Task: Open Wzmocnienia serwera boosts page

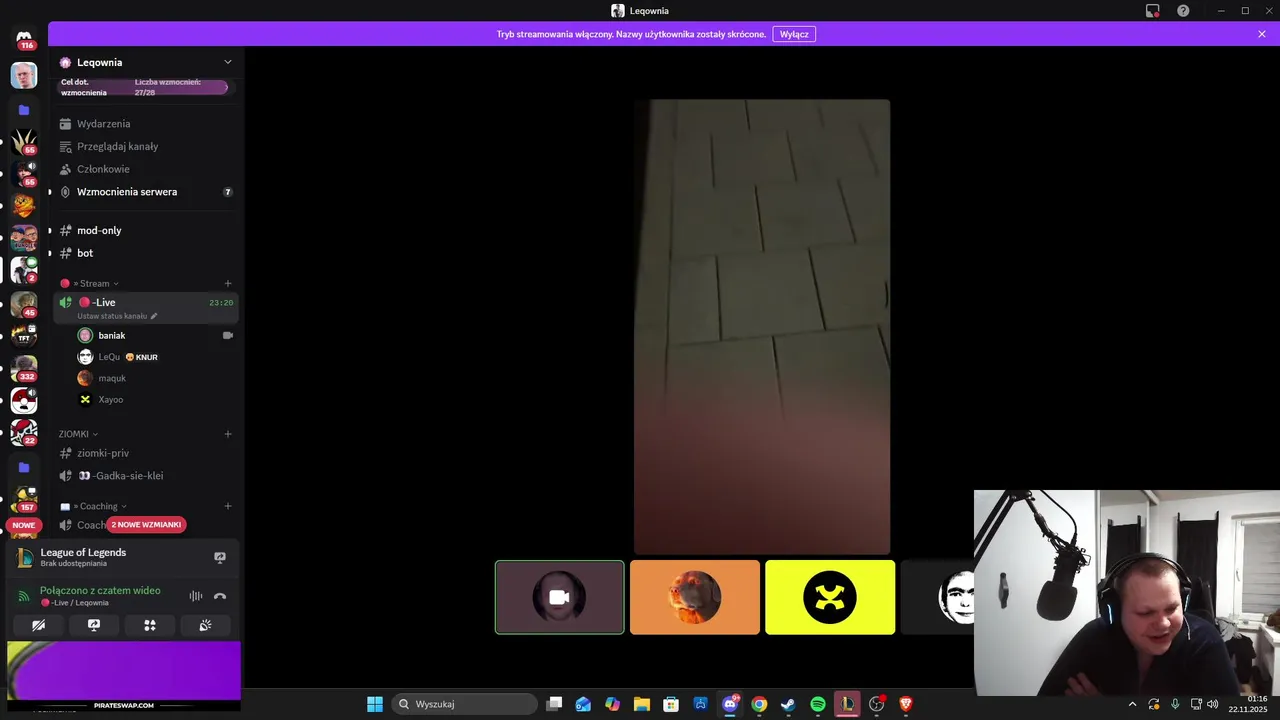Action: pyautogui.click(x=146, y=192)
